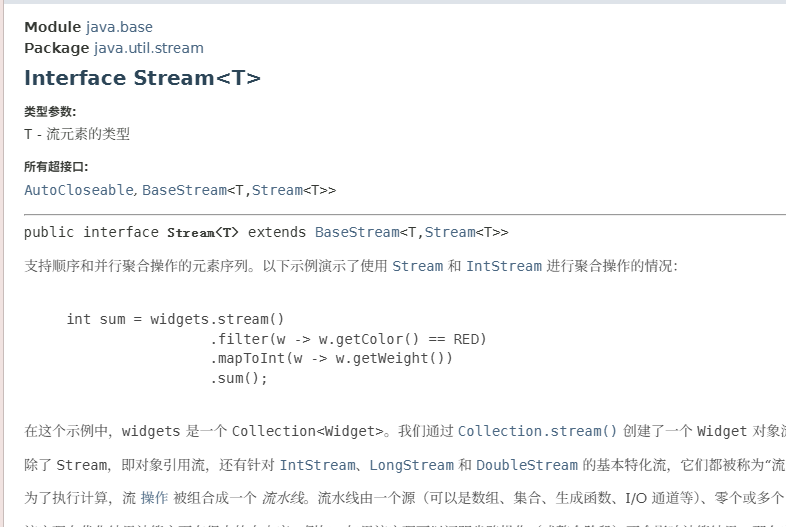Click the Stream link after extends BaseStream<T,
786x527 pixels.
(450, 232)
